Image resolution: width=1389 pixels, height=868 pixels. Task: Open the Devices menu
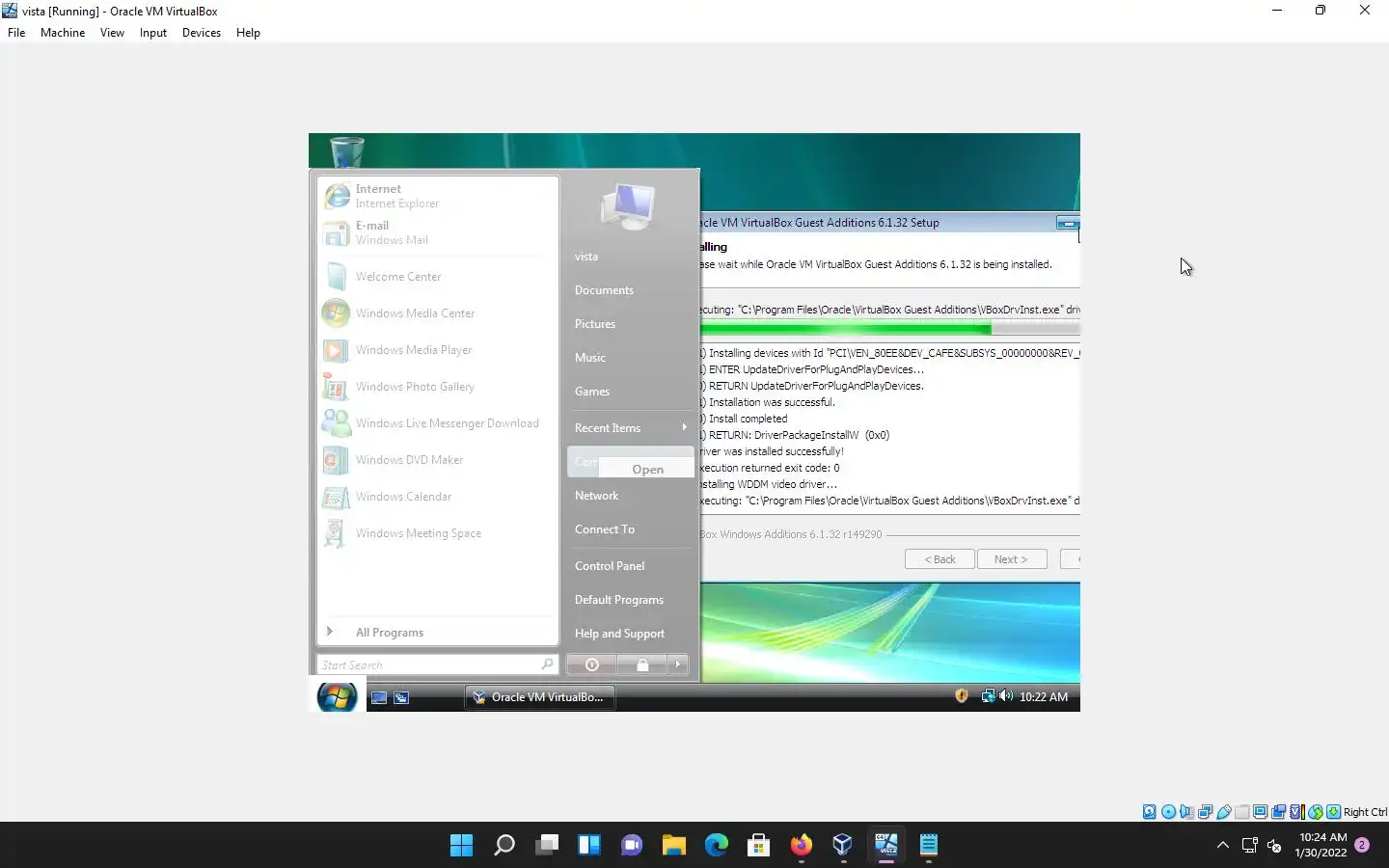[202, 33]
